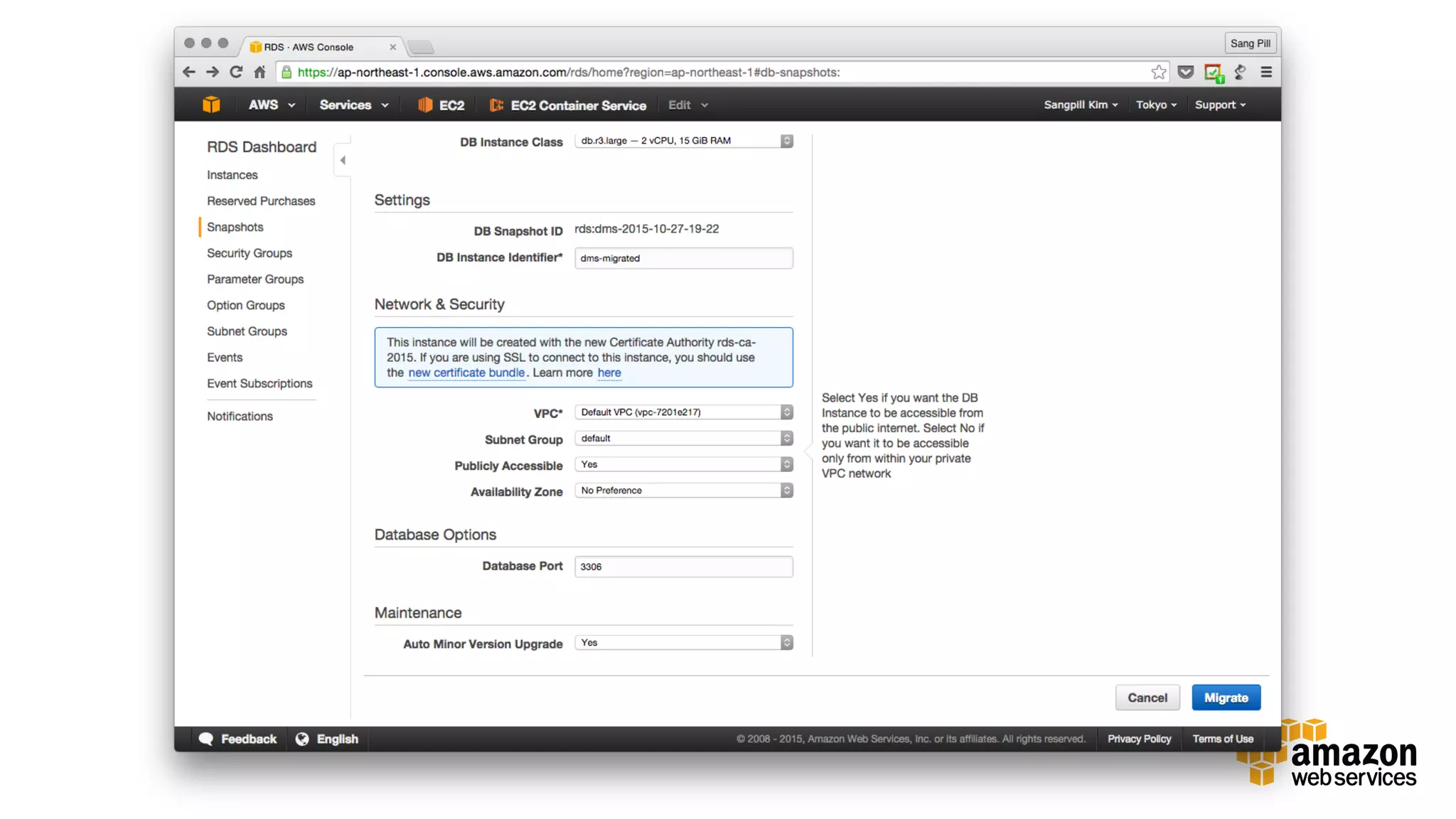Open Auto Minor Version Upgrade dropdown

(x=682, y=643)
